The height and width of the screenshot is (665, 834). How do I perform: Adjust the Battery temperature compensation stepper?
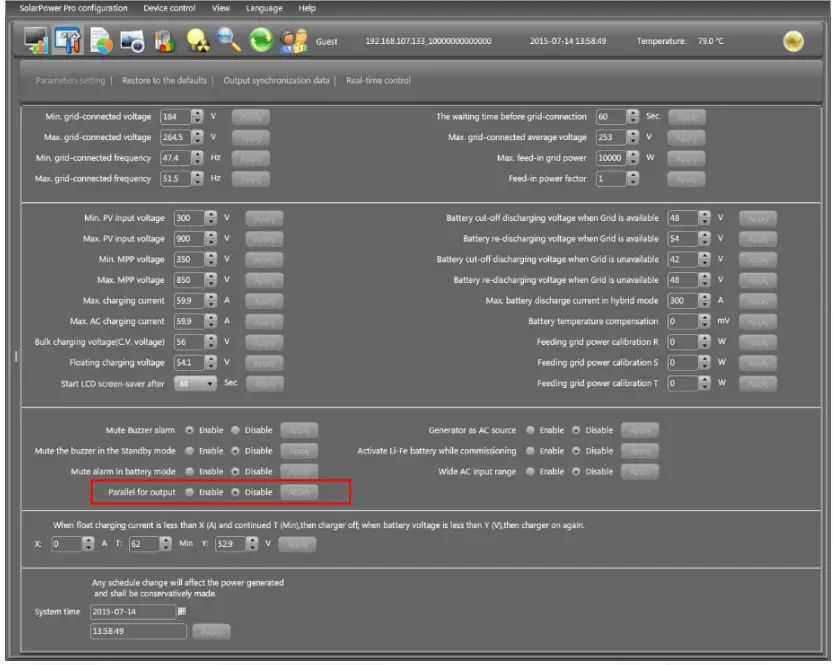[704, 321]
